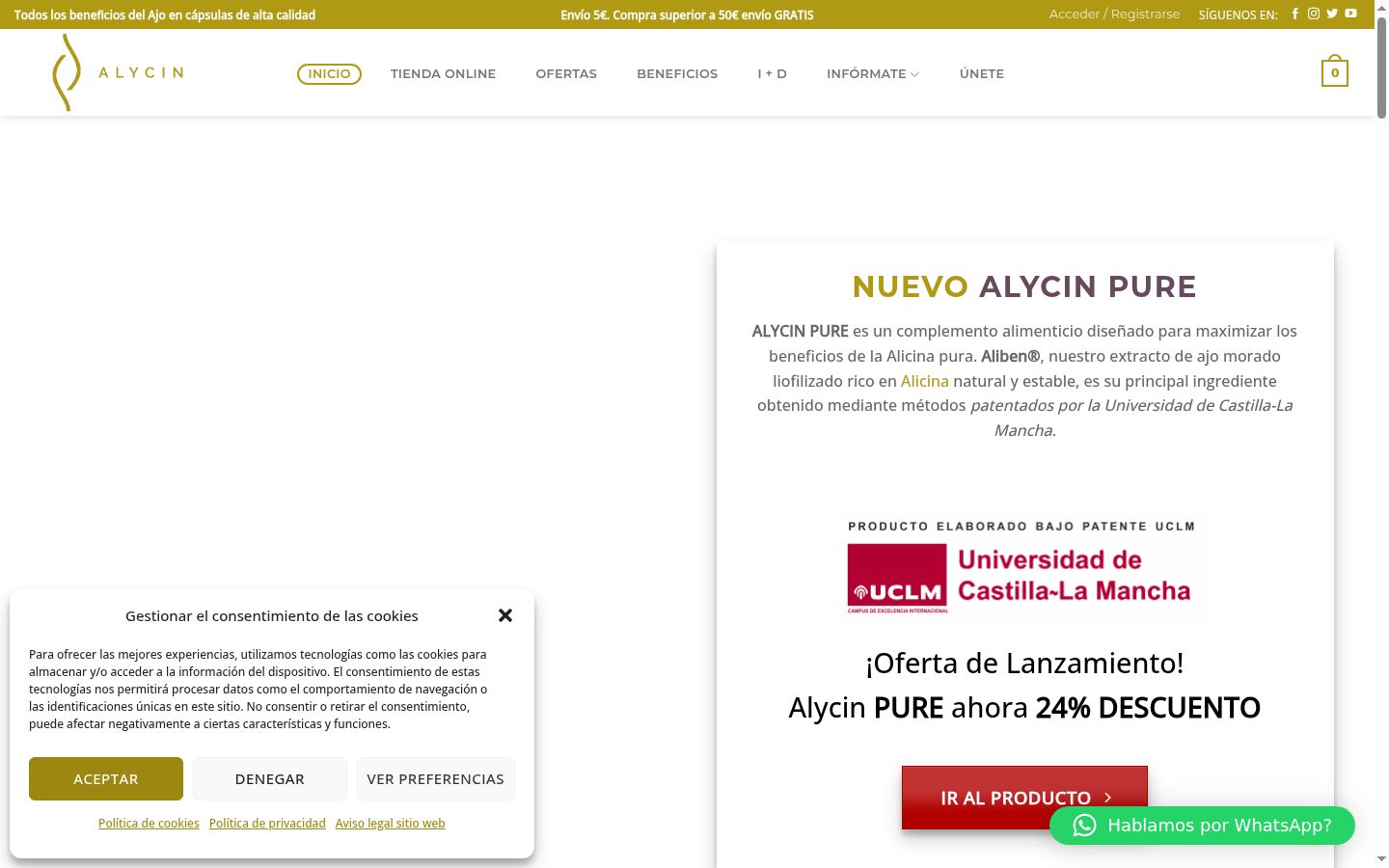Click the Alycin logo

point(117,72)
